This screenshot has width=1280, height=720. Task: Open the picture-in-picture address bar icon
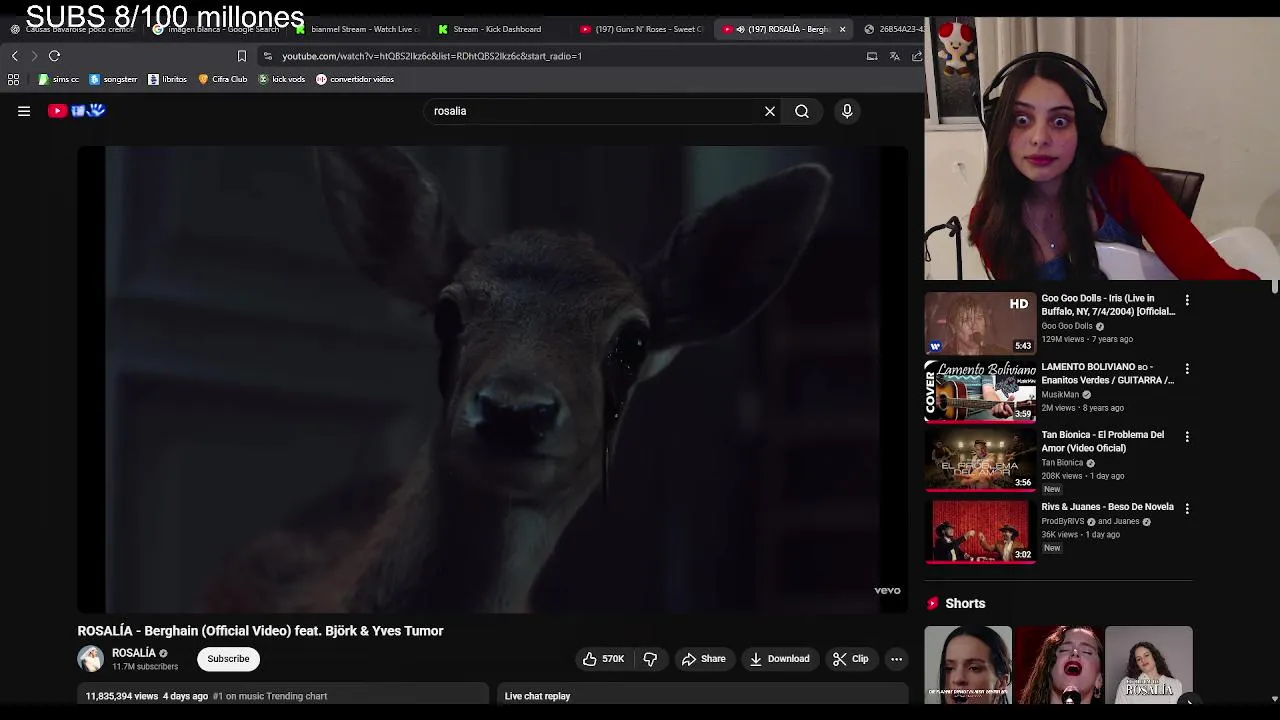pyautogui.click(x=872, y=56)
